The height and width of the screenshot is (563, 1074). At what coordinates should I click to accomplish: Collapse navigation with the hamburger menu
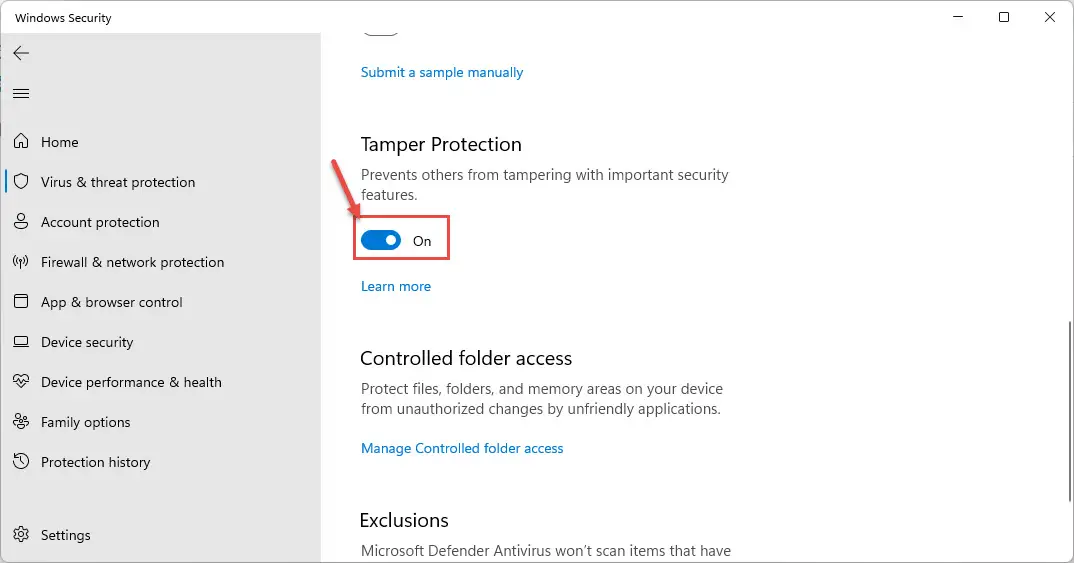tap(21, 93)
